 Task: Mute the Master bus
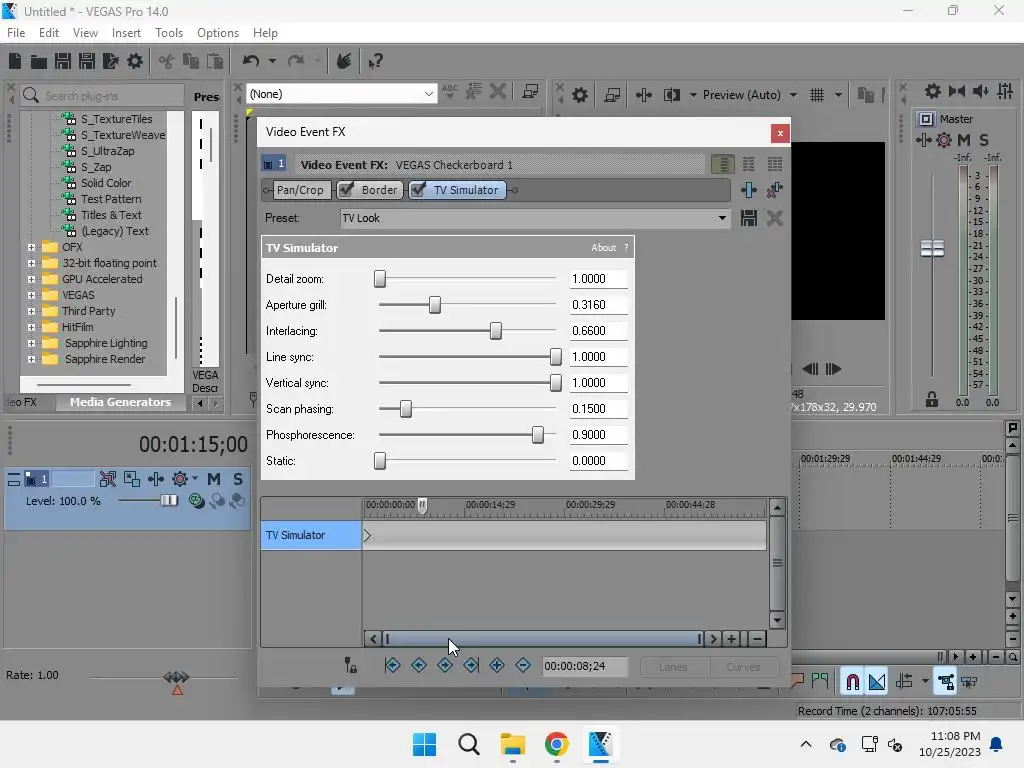pyautogui.click(x=964, y=140)
